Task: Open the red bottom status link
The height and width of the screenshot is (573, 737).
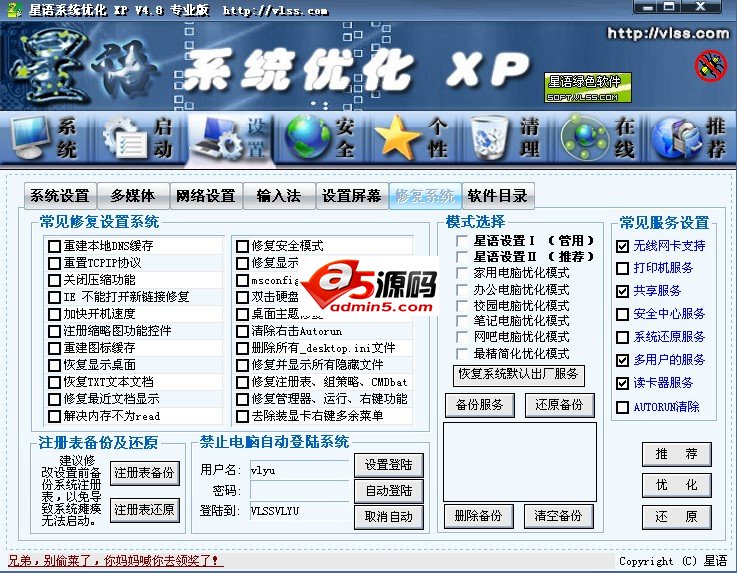Action: [x=114, y=561]
